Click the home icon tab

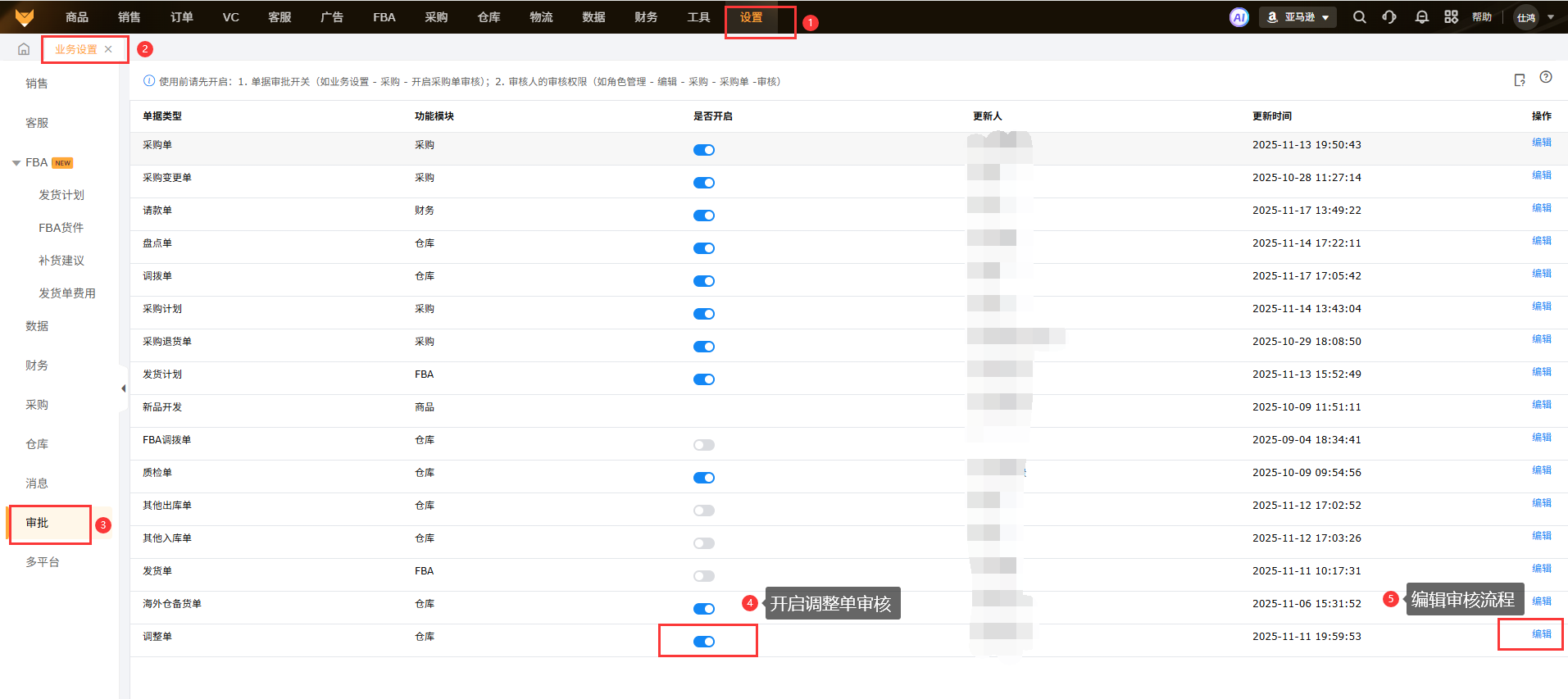coord(24,49)
